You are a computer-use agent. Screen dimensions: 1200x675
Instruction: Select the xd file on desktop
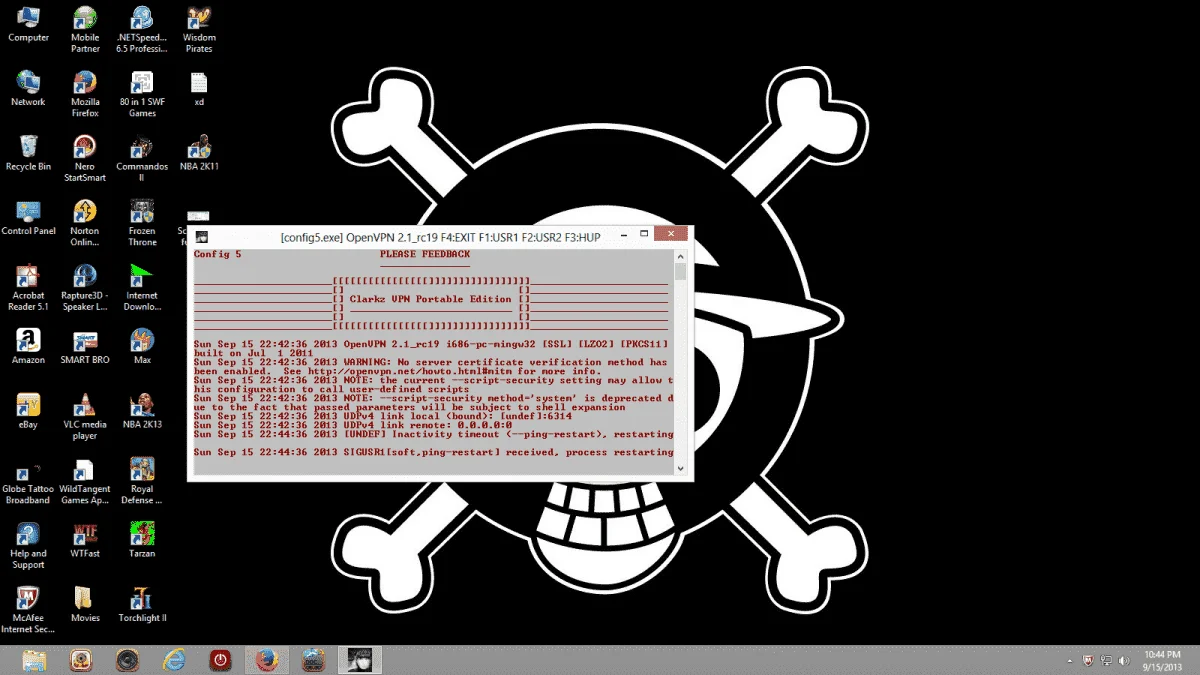tap(199, 89)
